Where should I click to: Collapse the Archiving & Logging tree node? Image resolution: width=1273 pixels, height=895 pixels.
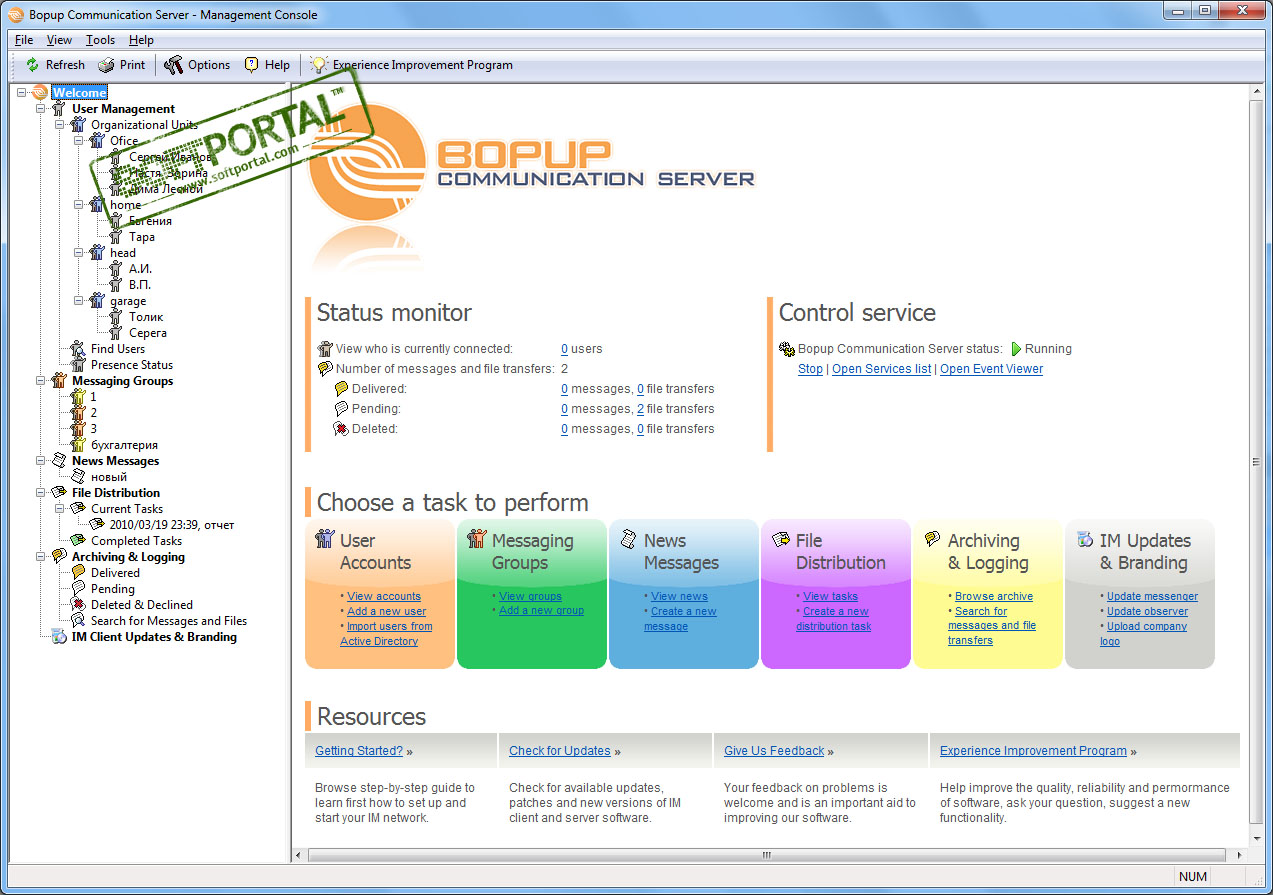(x=40, y=557)
